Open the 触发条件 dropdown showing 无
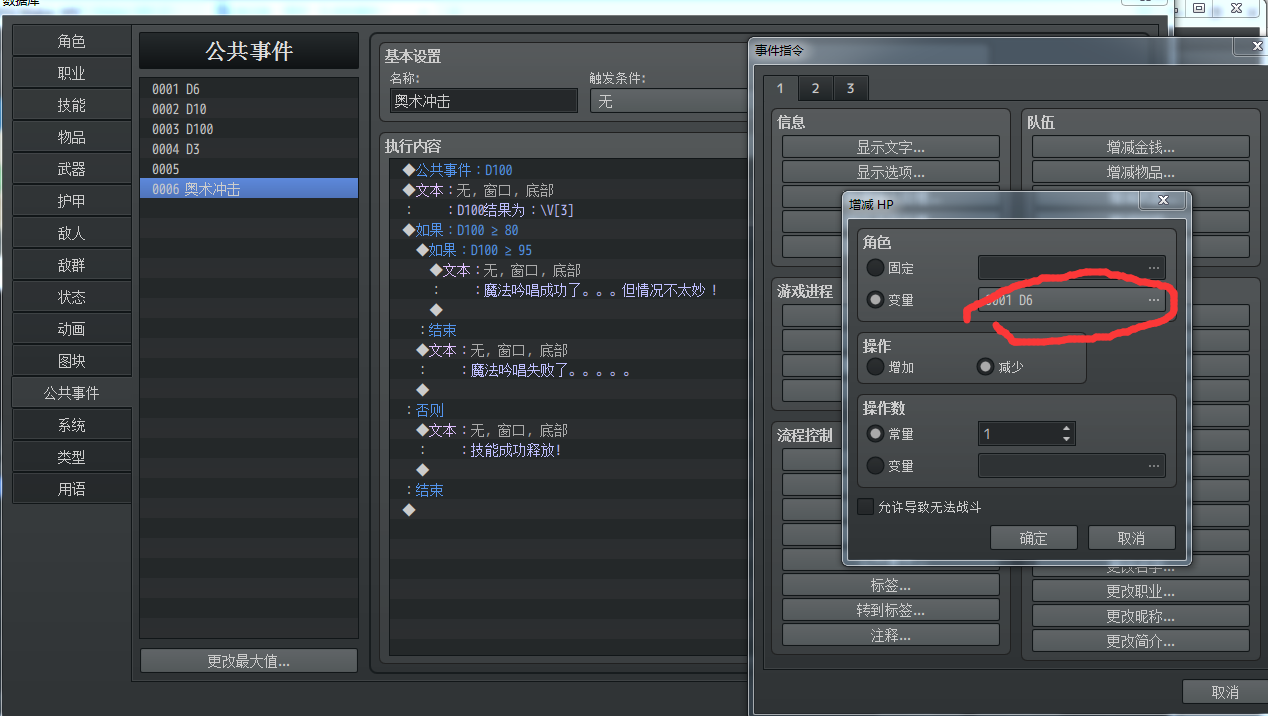1268x716 pixels. [668, 101]
